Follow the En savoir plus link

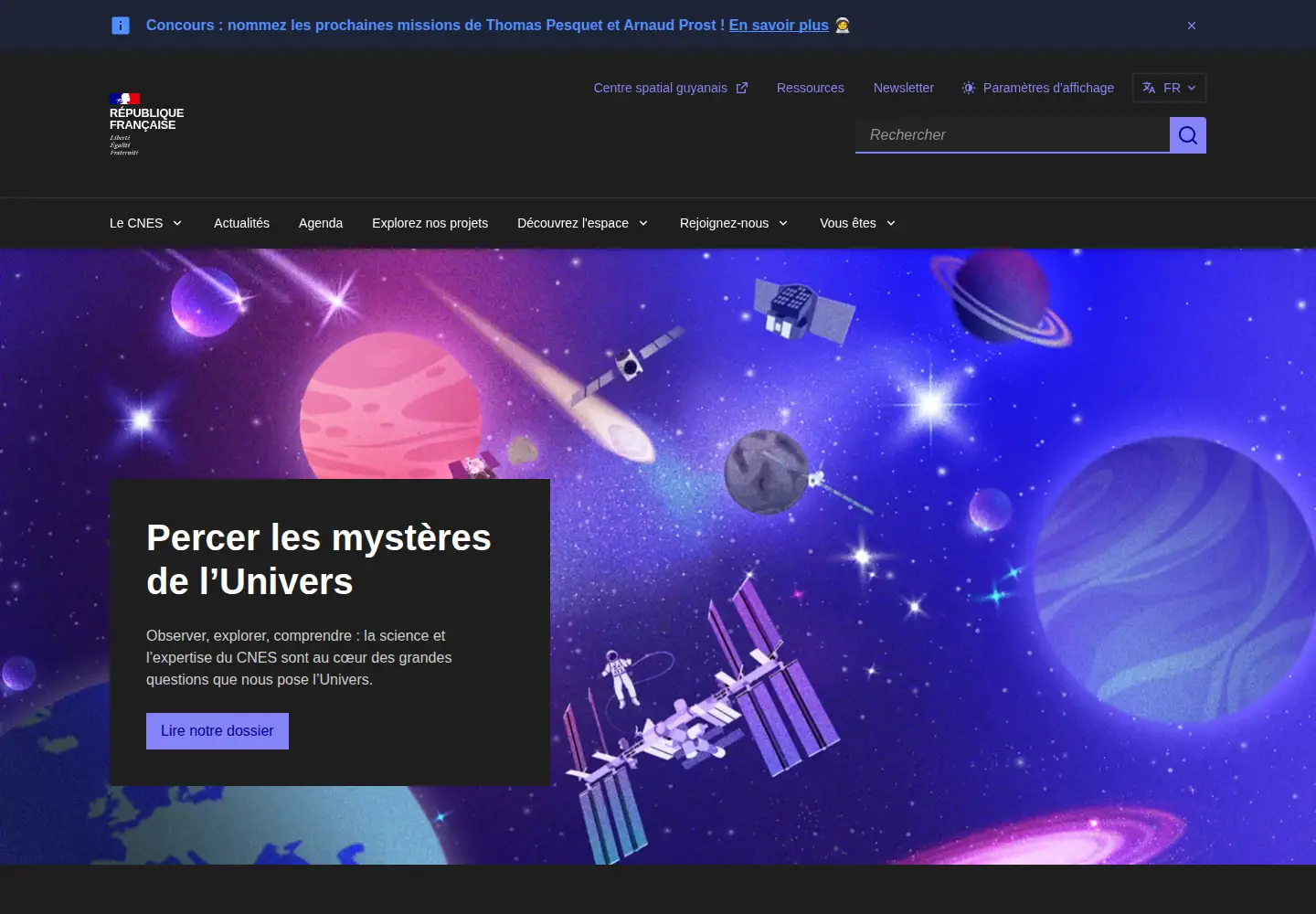coord(779,26)
